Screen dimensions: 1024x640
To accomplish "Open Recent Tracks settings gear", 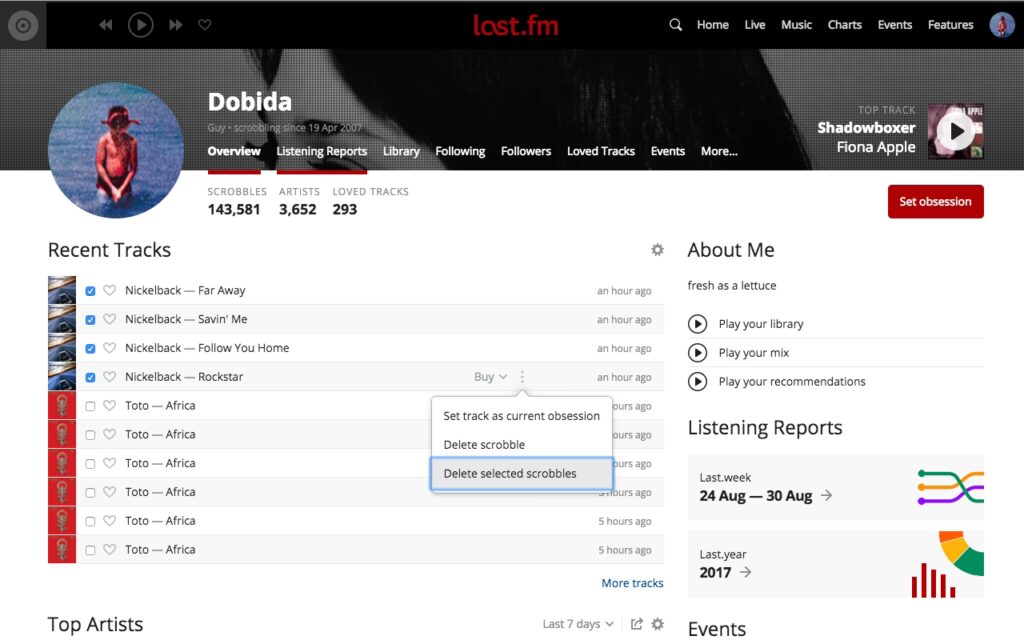I will point(657,250).
